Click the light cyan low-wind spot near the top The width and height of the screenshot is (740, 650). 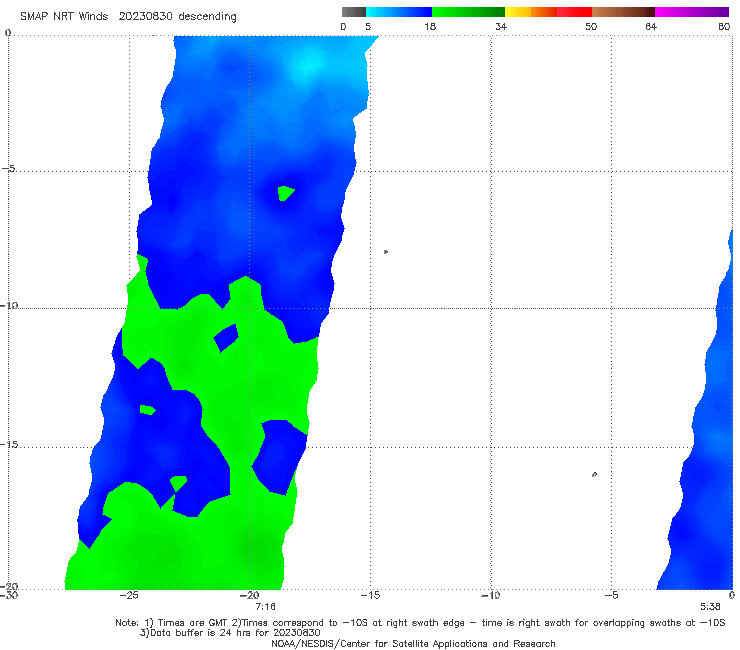coord(310,65)
